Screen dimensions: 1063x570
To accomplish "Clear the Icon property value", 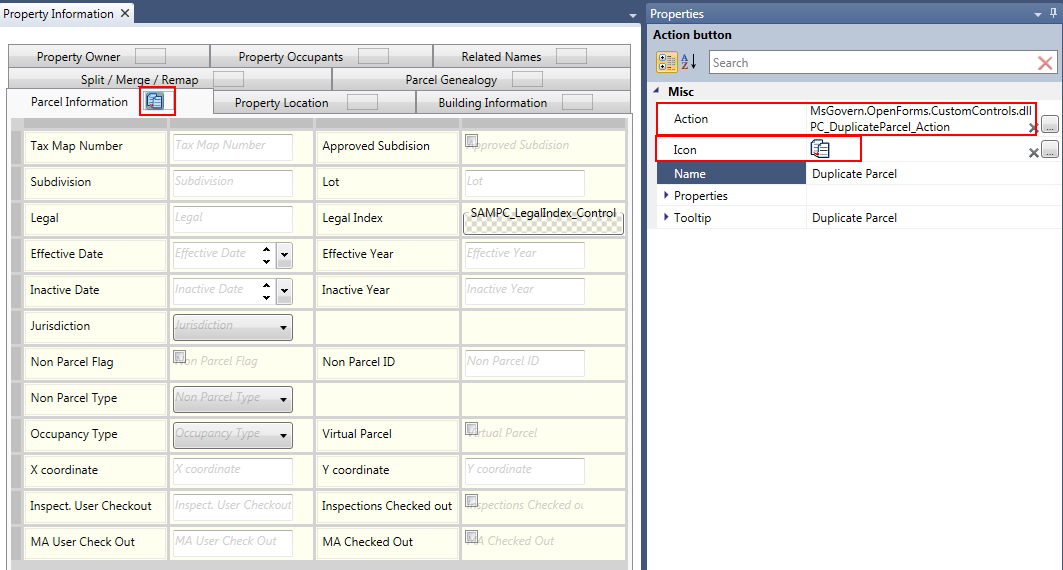I will [x=1033, y=152].
